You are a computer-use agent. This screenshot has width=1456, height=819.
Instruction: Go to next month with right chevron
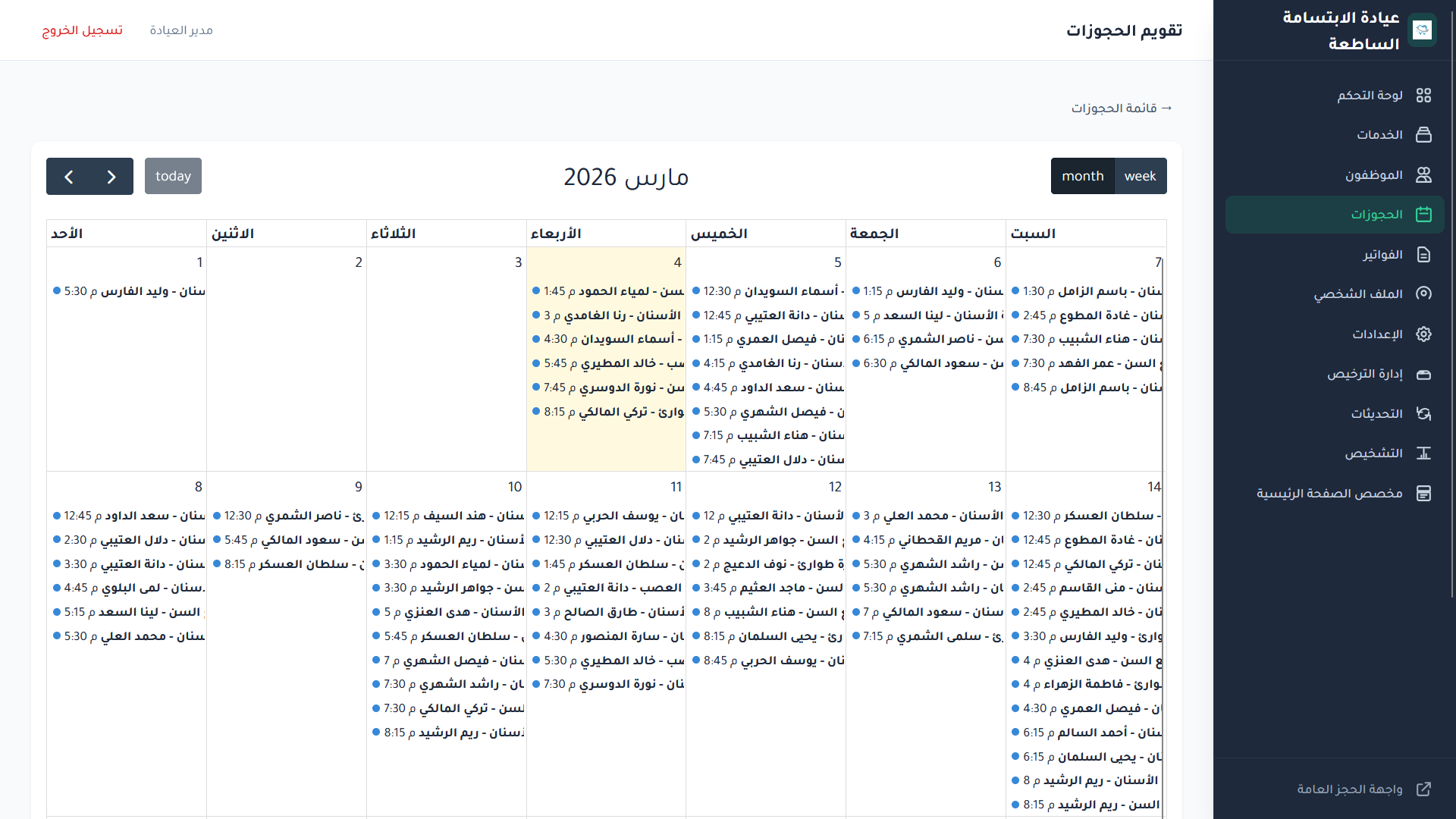tap(111, 177)
